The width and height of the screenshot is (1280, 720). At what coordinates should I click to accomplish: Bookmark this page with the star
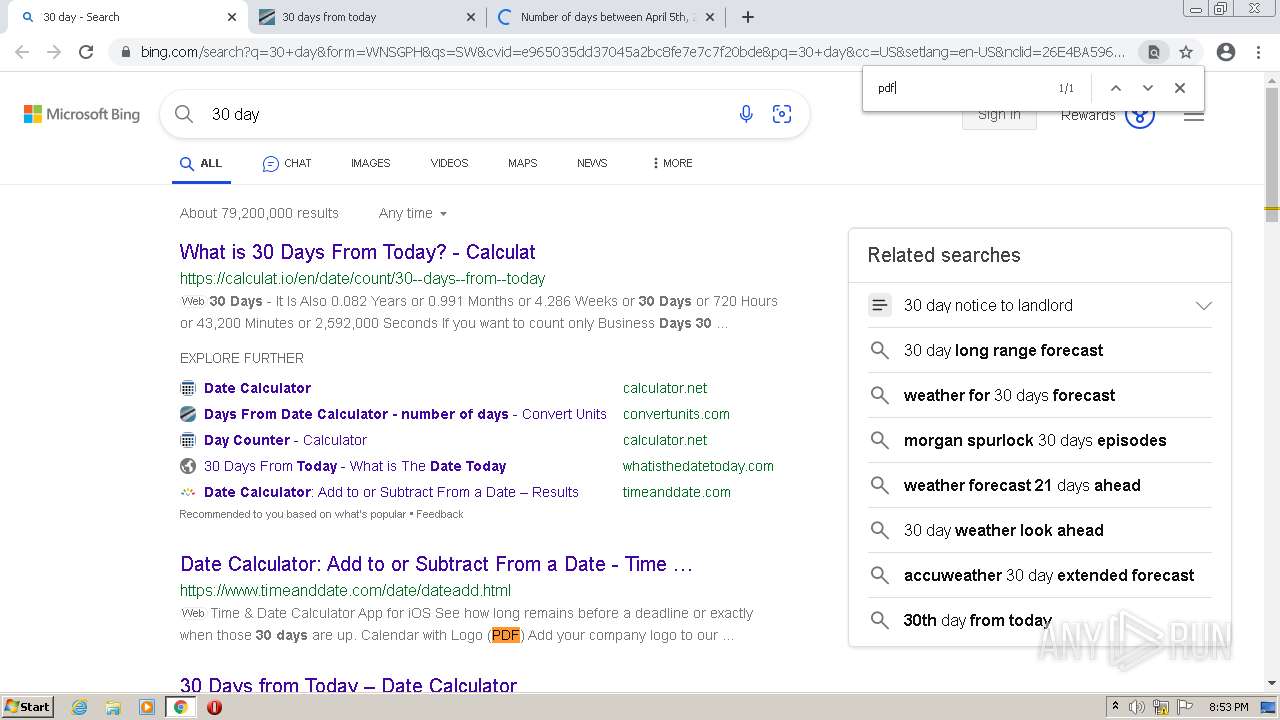(1186, 52)
